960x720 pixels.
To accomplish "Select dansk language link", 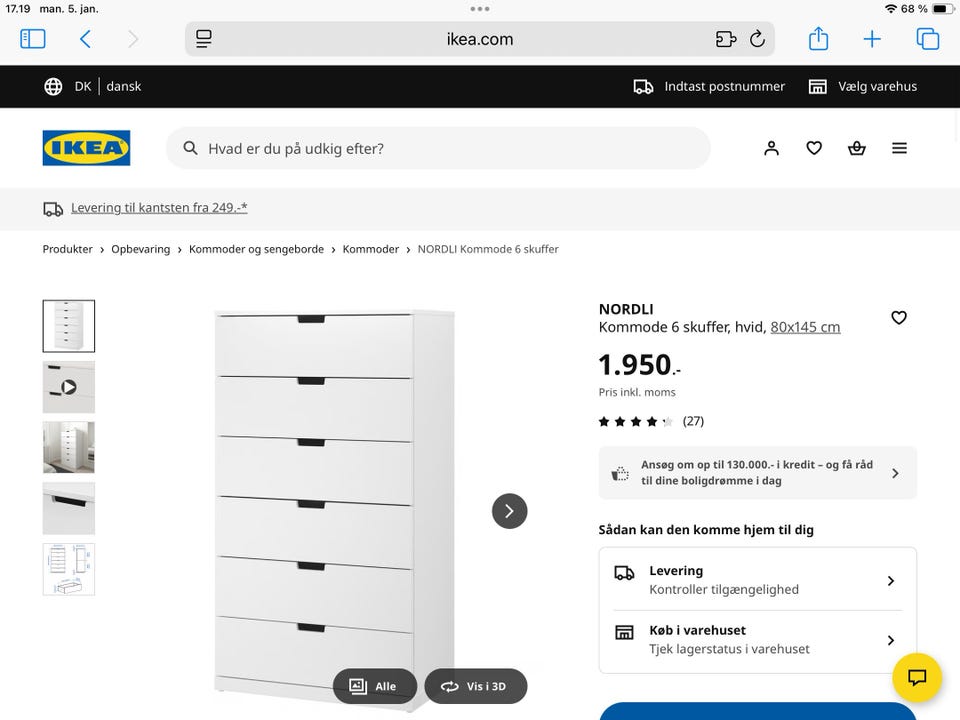I will 124,86.
